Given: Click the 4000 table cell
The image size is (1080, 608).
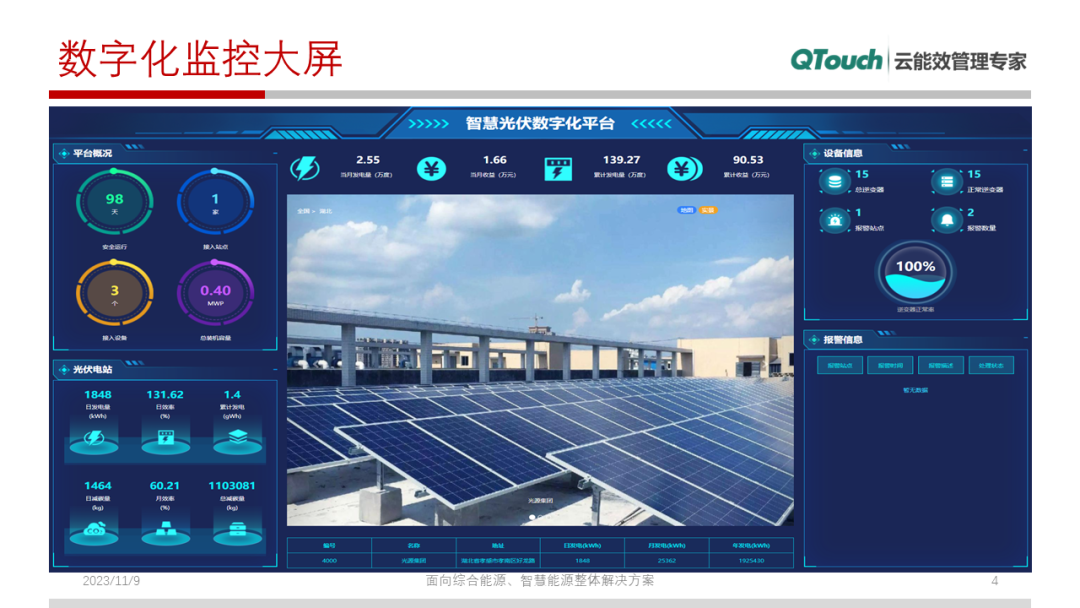Looking at the screenshot, I should pyautogui.click(x=329, y=560).
